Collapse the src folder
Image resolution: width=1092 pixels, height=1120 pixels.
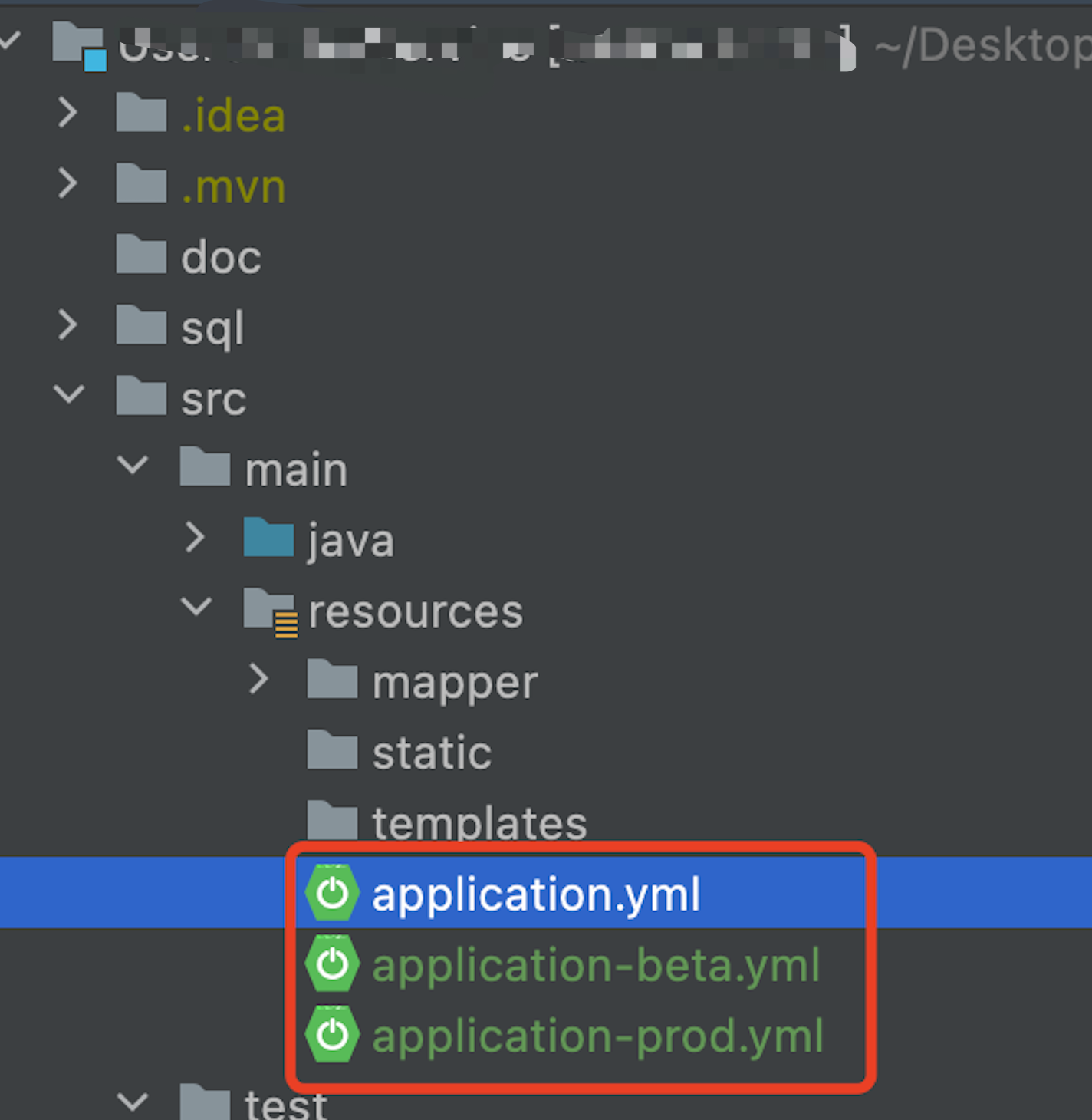click(x=69, y=394)
